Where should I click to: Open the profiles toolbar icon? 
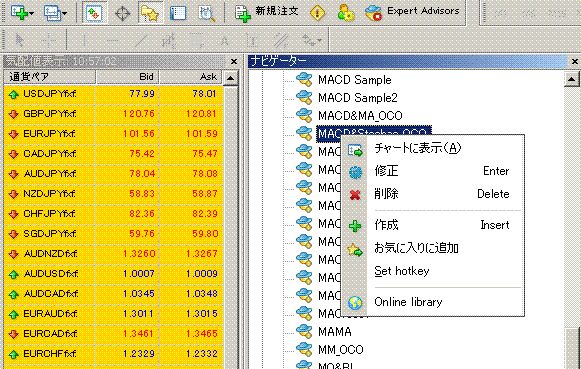(x=55, y=13)
